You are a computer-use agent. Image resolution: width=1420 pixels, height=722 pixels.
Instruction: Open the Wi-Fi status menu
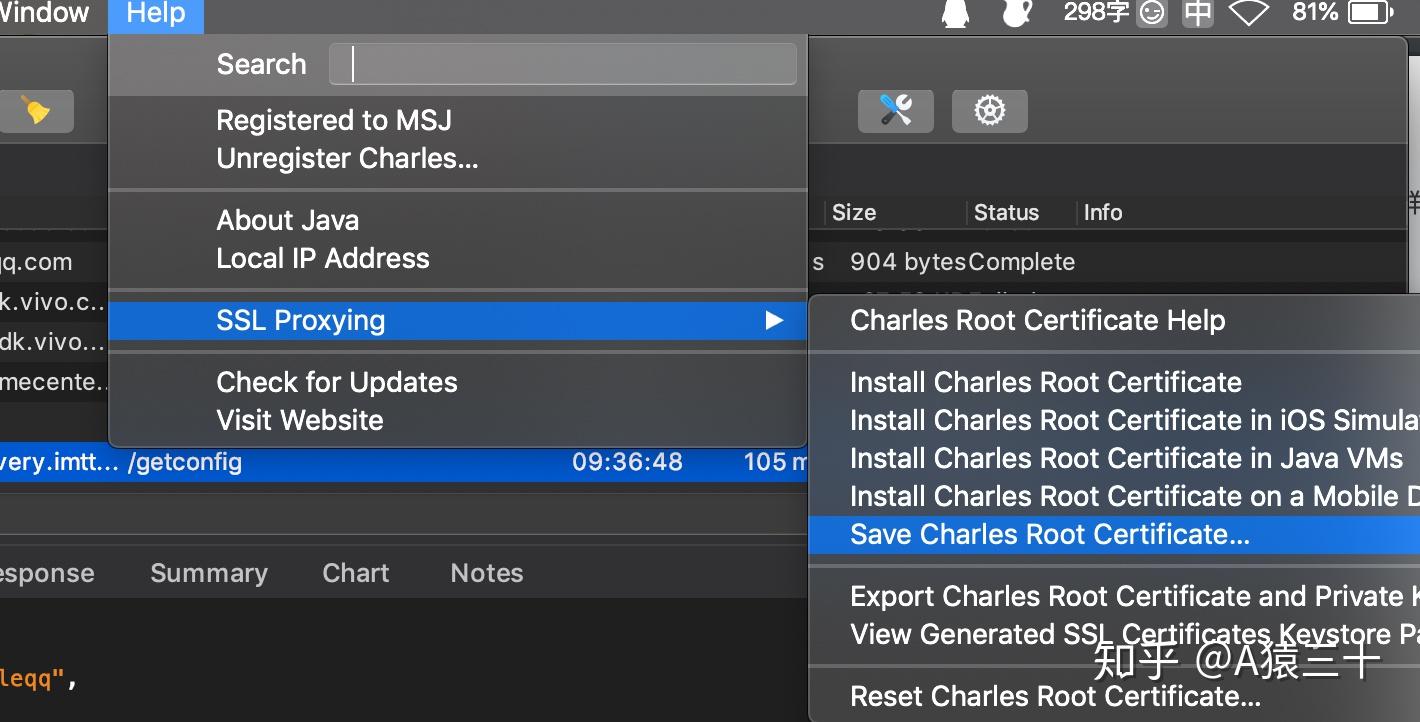pyautogui.click(x=1249, y=13)
